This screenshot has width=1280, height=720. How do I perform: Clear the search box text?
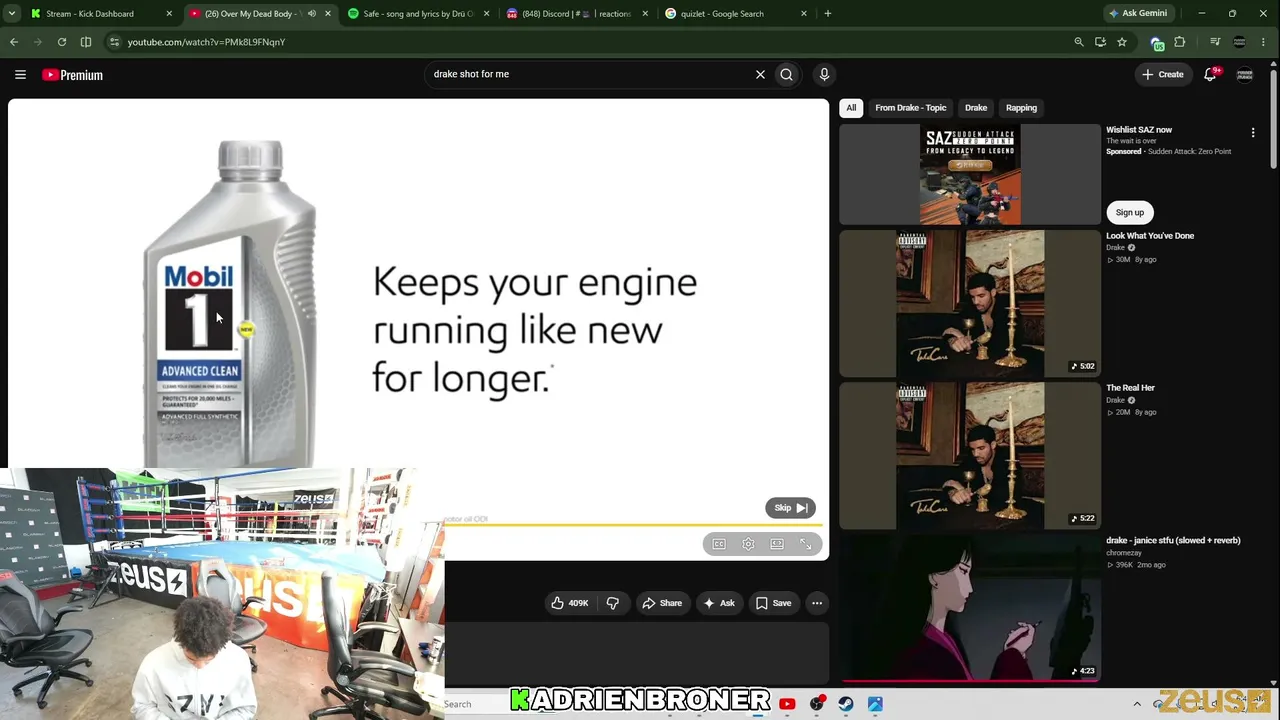click(x=760, y=74)
